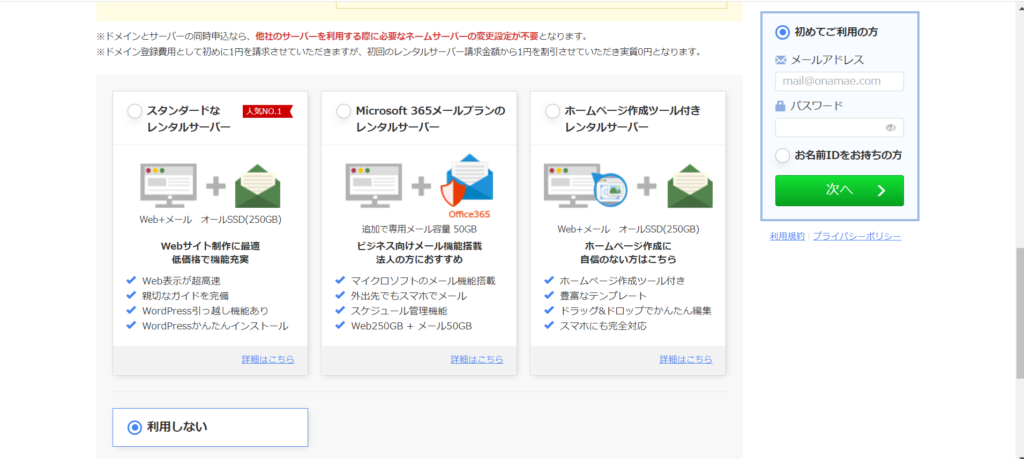Click the checkmark beside WordPress引っ越し機能あり
This screenshot has height=459, width=1024.
tap(131, 310)
